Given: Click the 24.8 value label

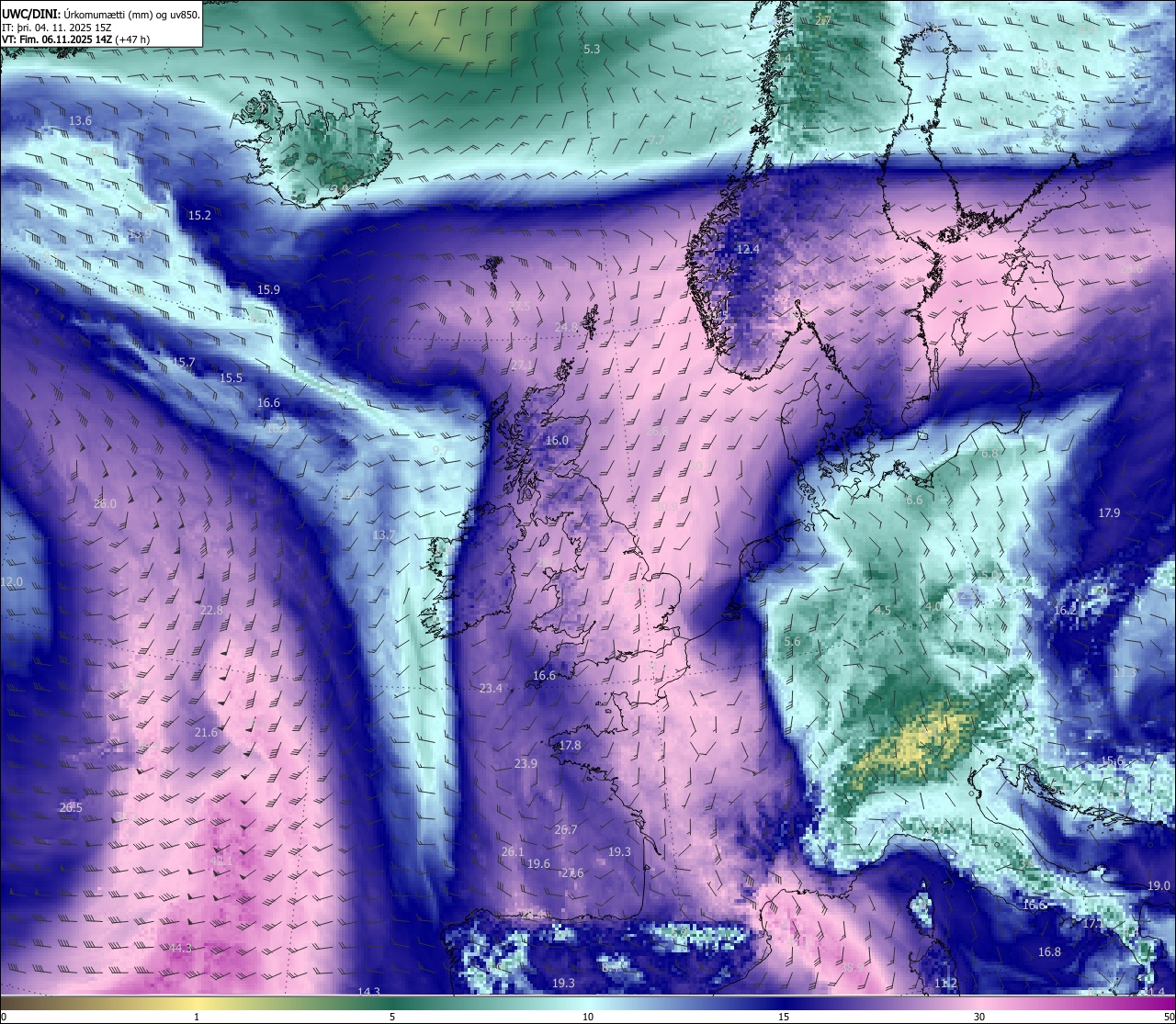Looking at the screenshot, I should 567,328.
